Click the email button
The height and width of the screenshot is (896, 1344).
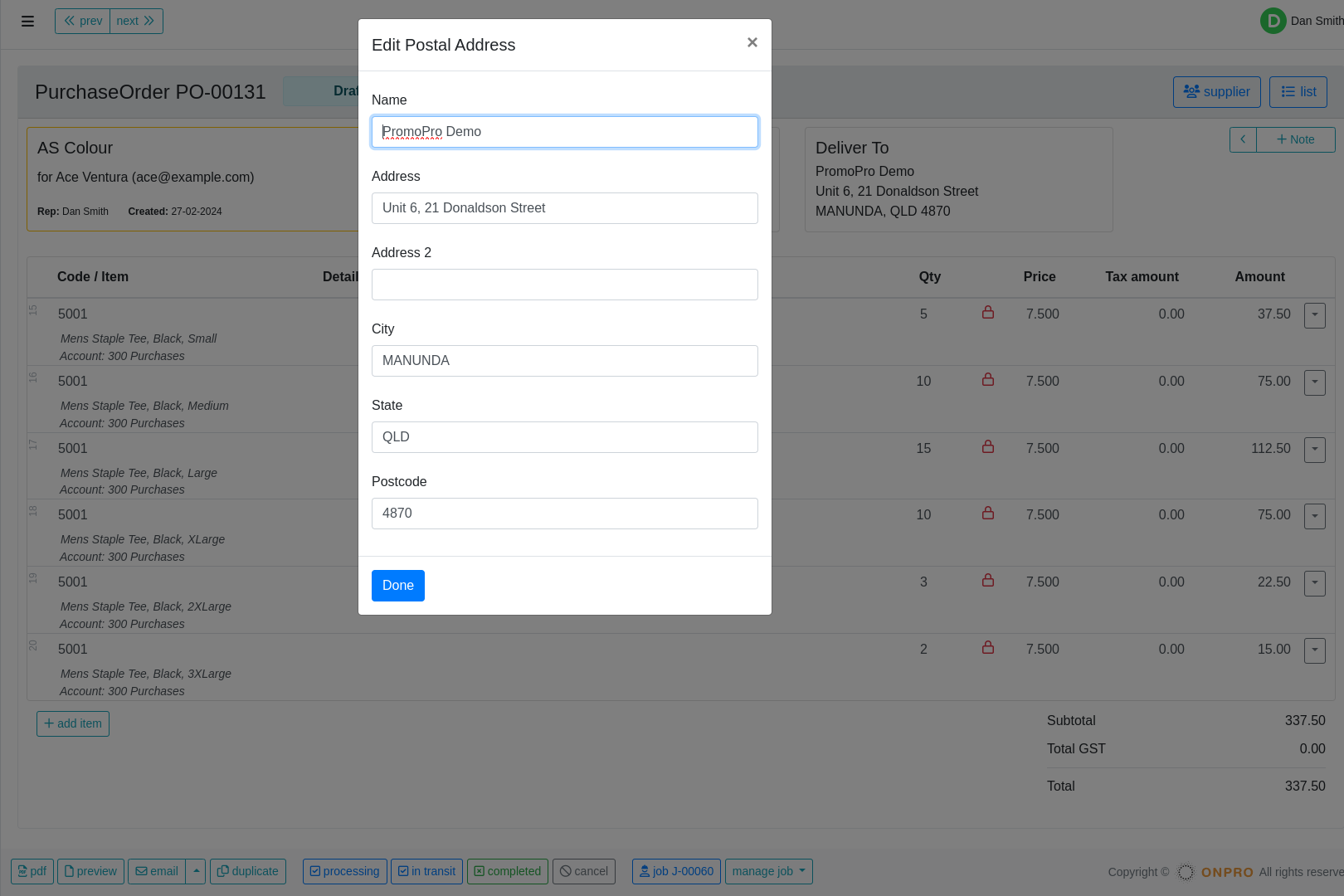pyautogui.click(x=157, y=871)
